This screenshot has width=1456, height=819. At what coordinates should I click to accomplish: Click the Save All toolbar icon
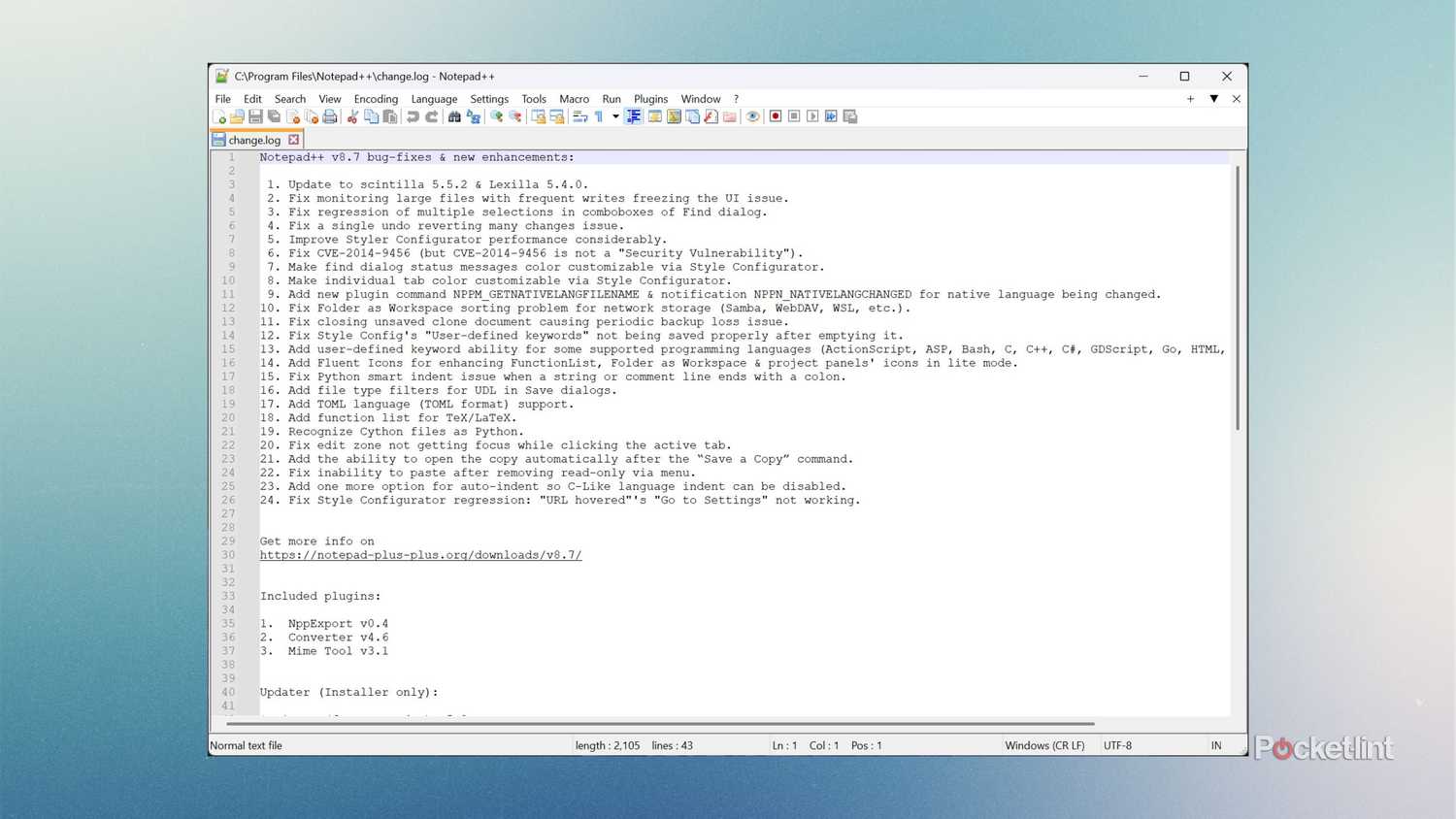[274, 116]
